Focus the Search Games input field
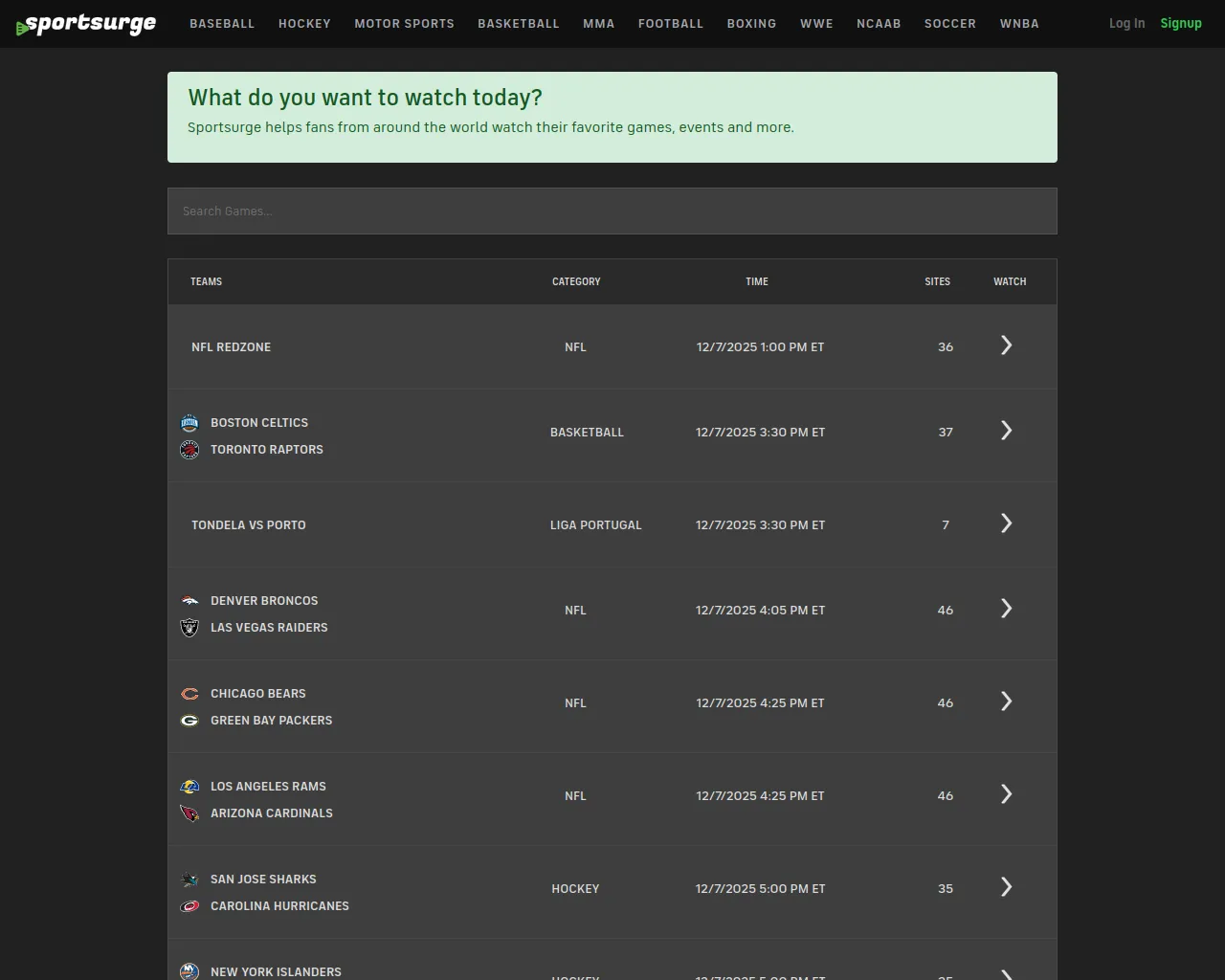 tap(612, 212)
